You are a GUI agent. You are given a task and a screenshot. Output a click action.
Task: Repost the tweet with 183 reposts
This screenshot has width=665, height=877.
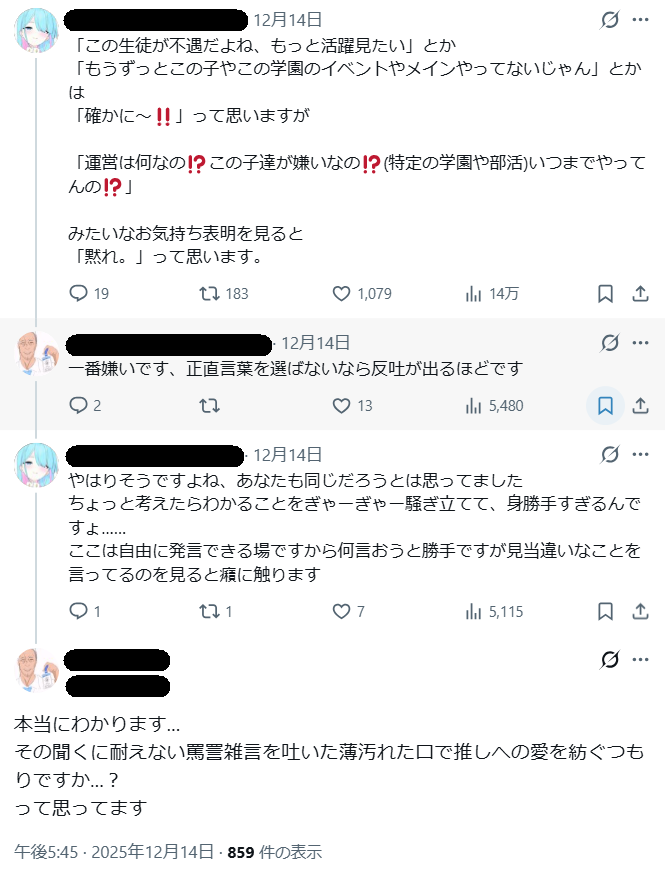209,294
